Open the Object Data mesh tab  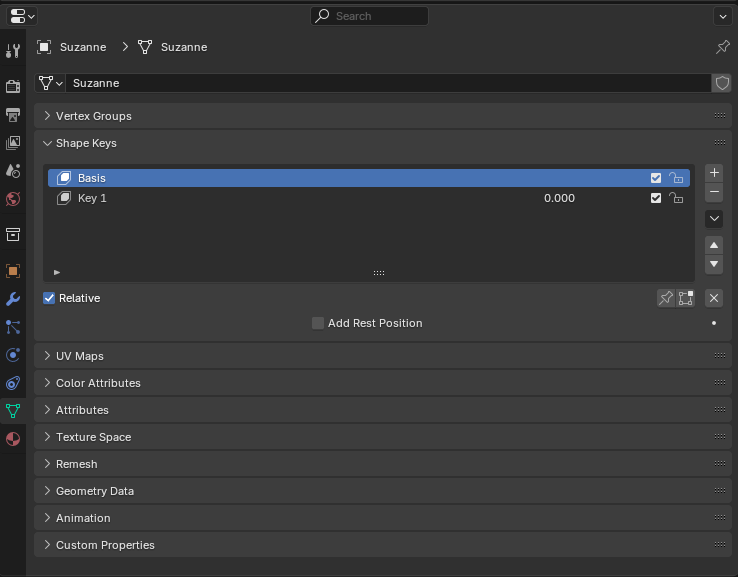pos(13,411)
